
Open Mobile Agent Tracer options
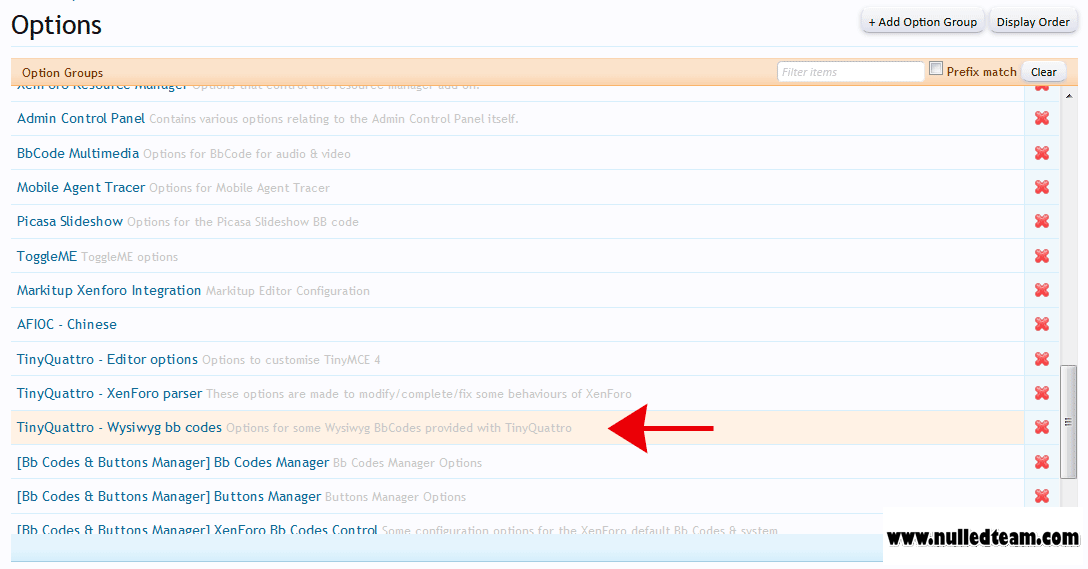pos(80,187)
